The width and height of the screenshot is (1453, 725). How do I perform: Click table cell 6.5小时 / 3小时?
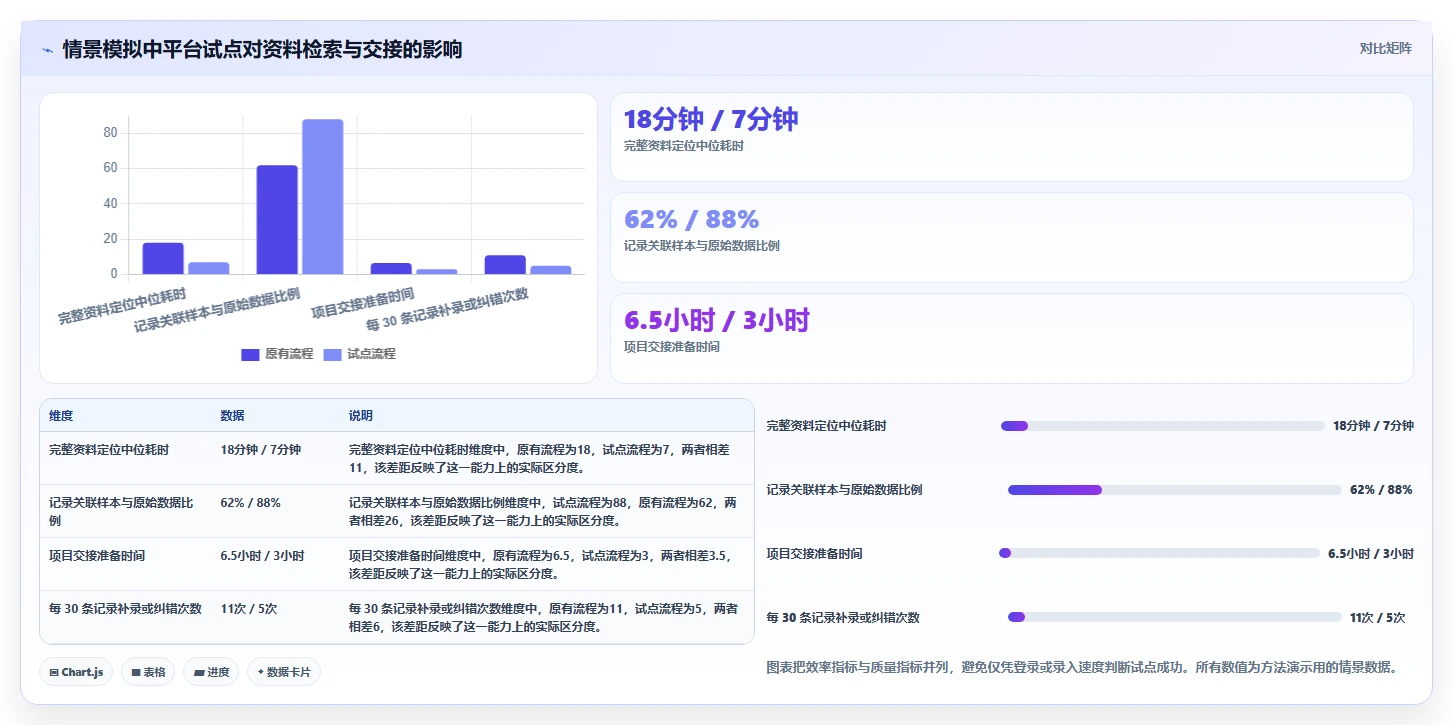tap(263, 556)
